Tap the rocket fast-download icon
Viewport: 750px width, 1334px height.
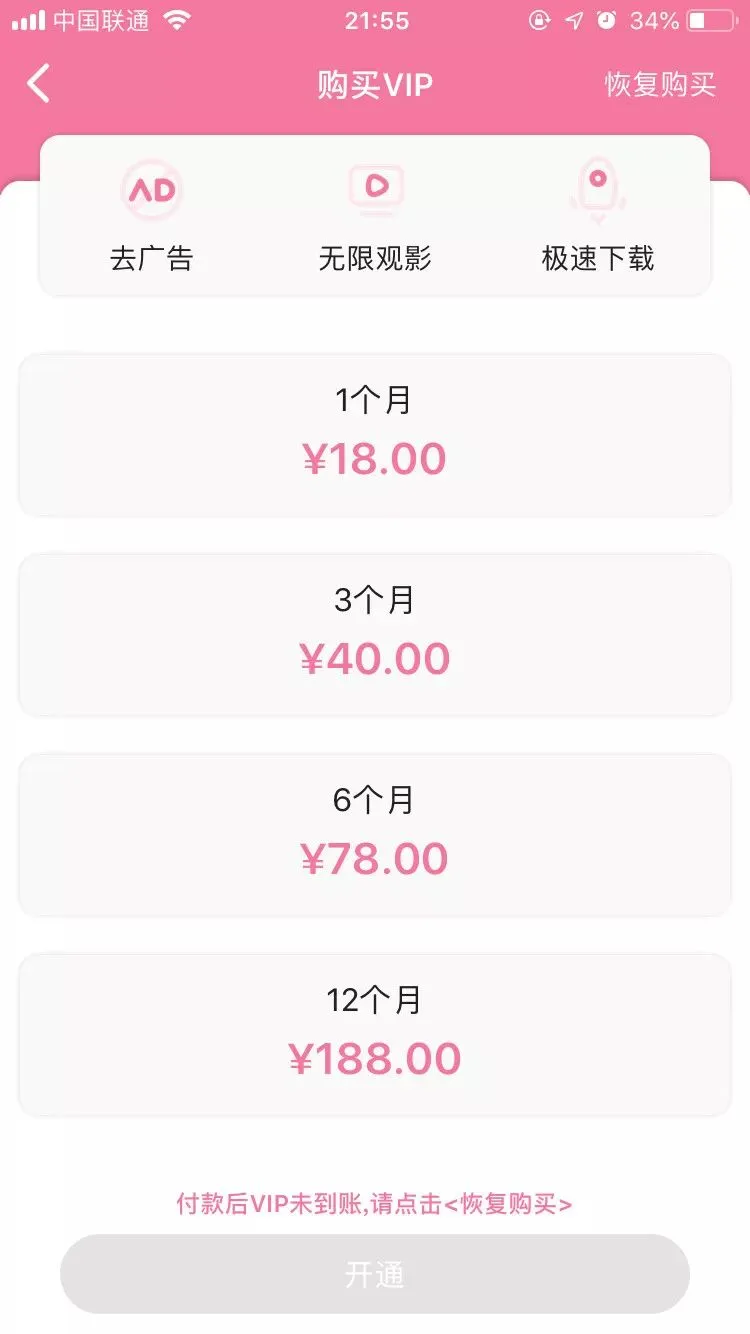point(598,187)
